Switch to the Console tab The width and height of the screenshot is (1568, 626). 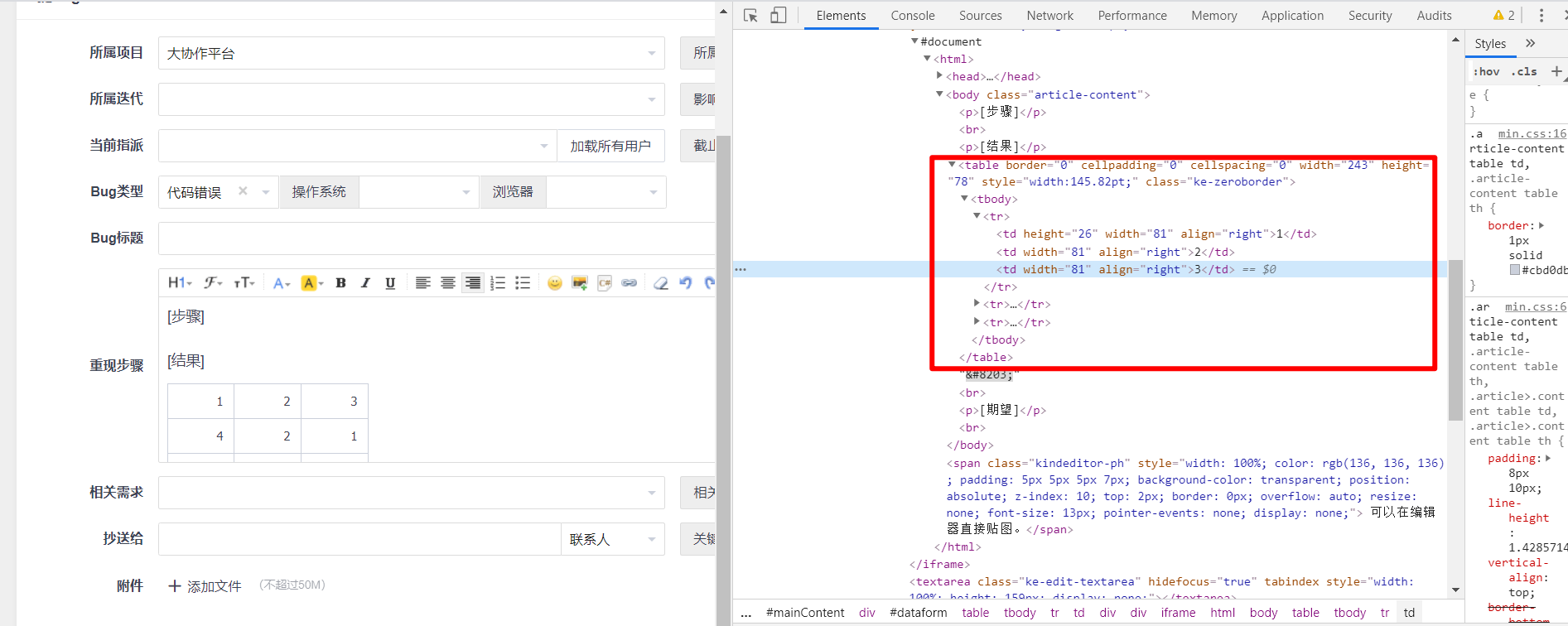point(912,16)
